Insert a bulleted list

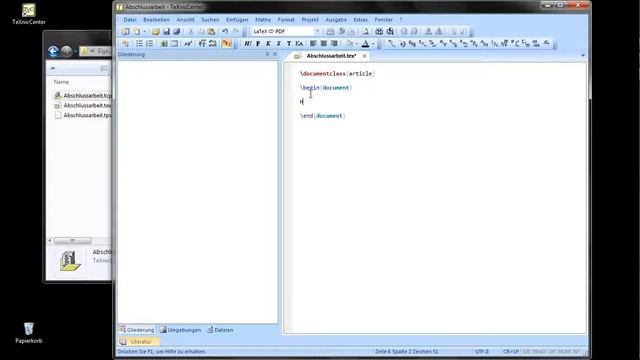point(139,43)
